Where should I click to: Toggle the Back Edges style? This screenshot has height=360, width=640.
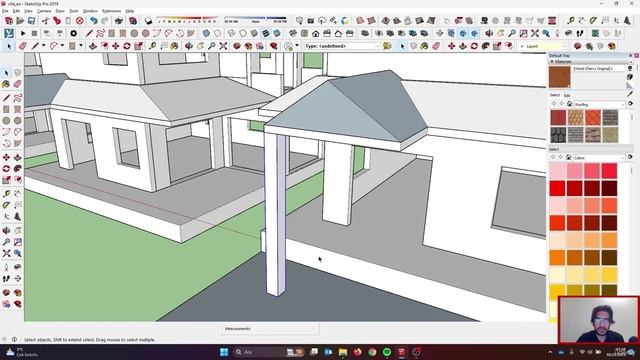tap(218, 33)
